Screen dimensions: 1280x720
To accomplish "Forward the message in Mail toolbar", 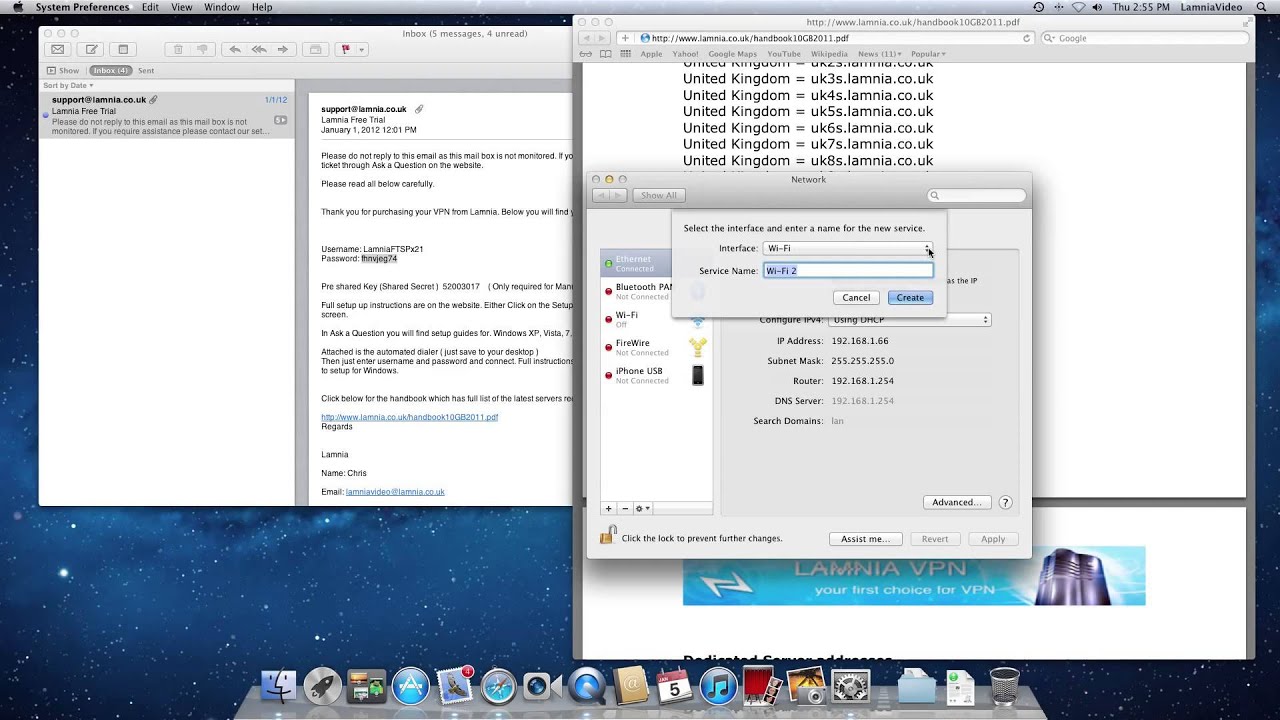I will (x=283, y=49).
